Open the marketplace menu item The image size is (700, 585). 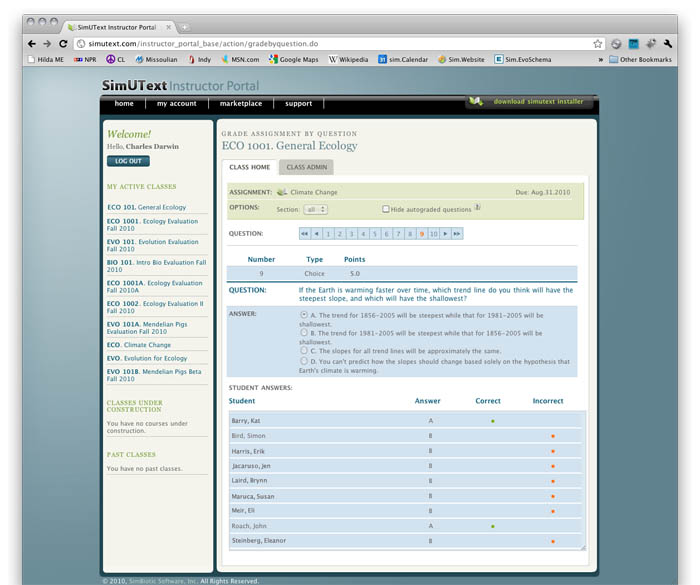pyautogui.click(x=240, y=104)
